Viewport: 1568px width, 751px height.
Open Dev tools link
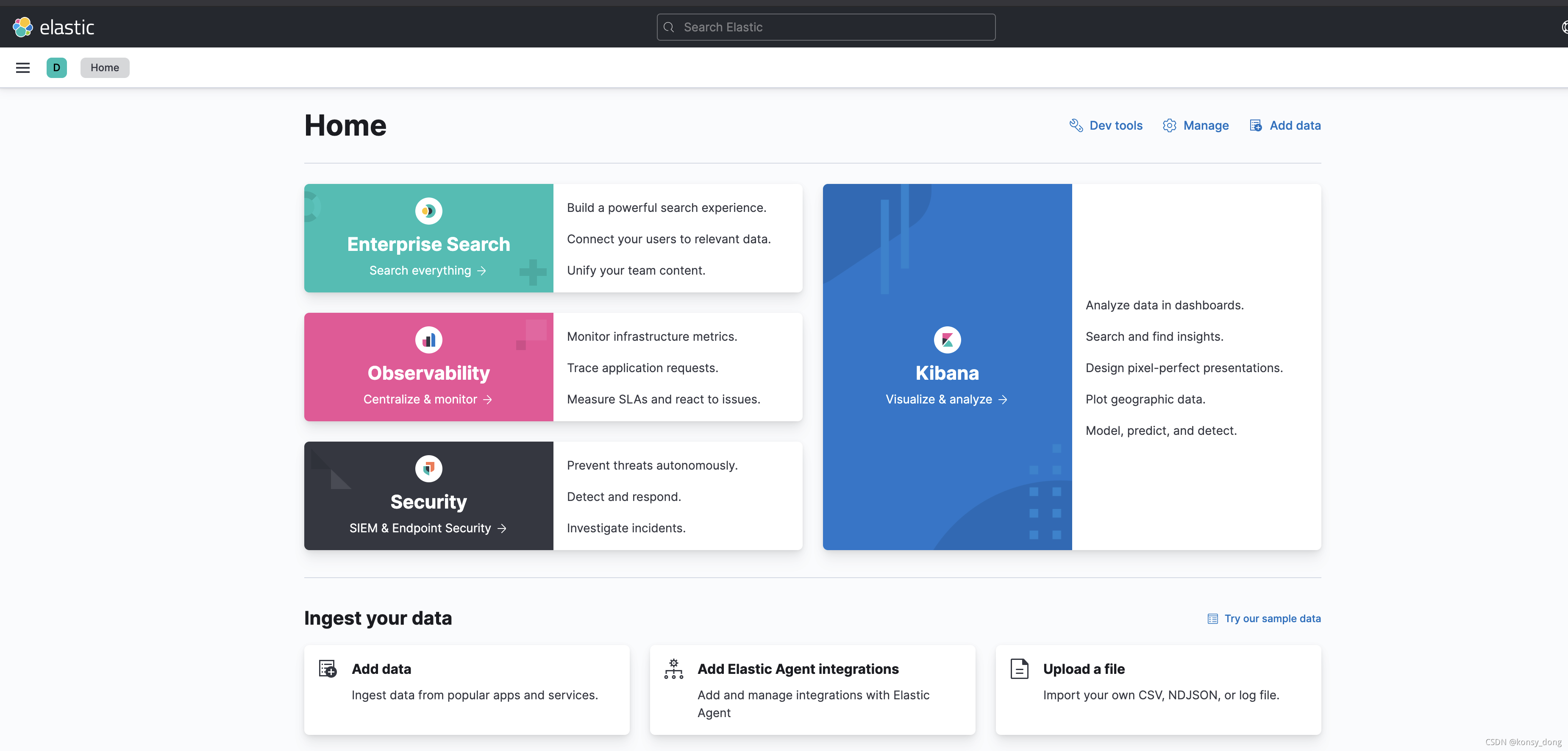click(x=1116, y=125)
